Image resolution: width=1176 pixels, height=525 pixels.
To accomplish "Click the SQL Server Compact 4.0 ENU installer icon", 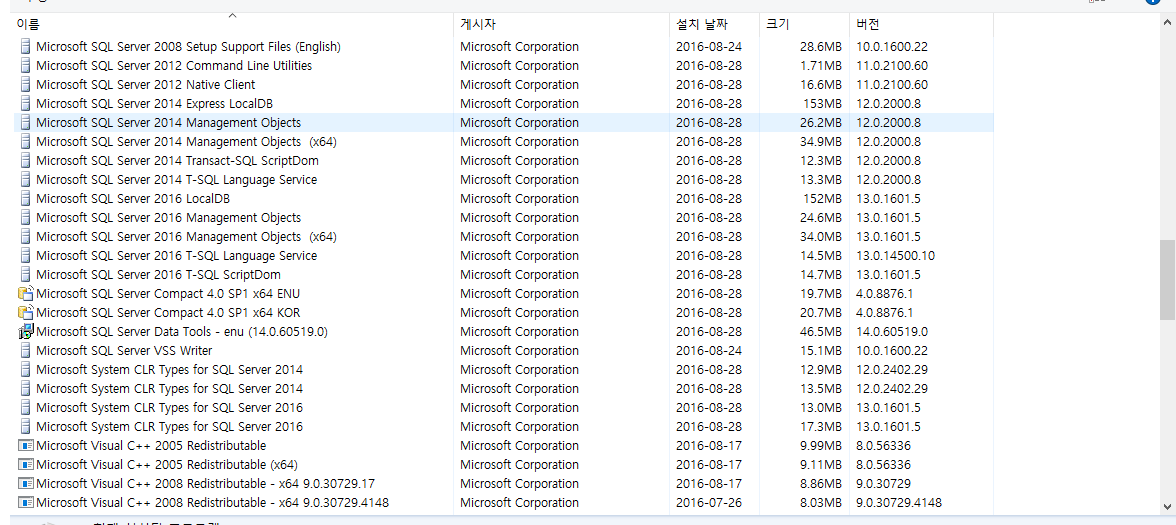I will [x=26, y=294].
